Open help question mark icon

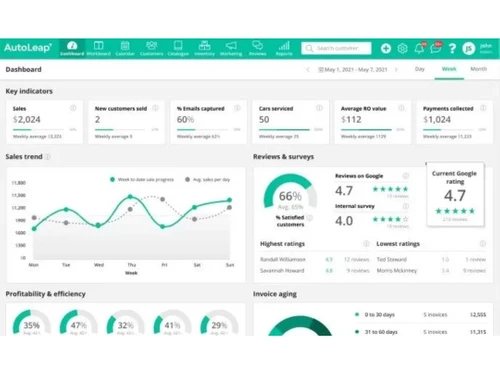(452, 49)
